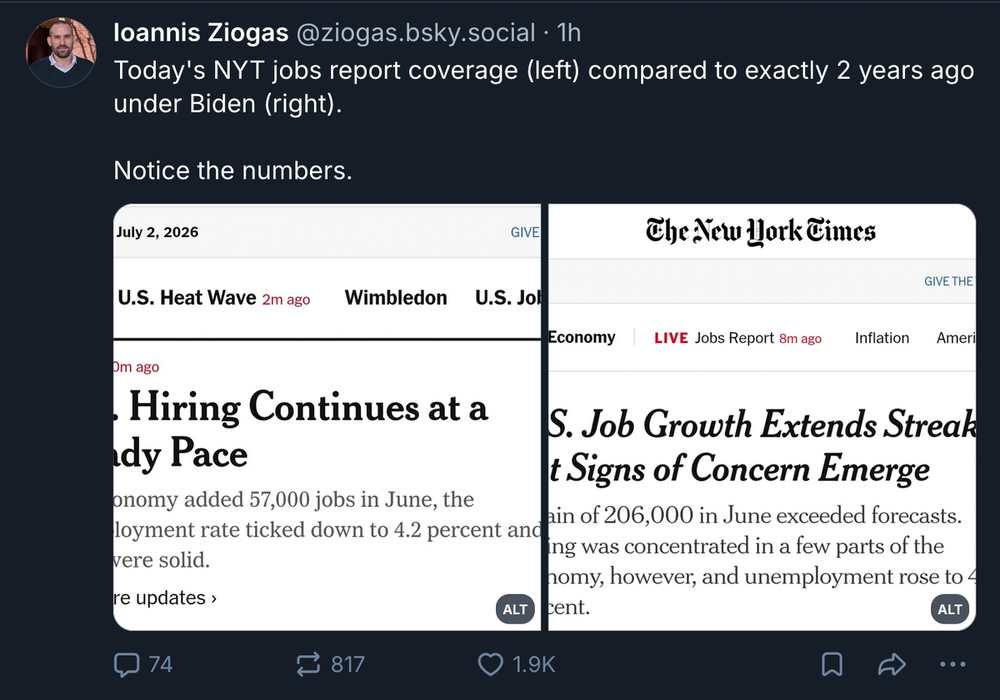1000x700 pixels.
Task: Show ALT text on left image
Action: (515, 609)
